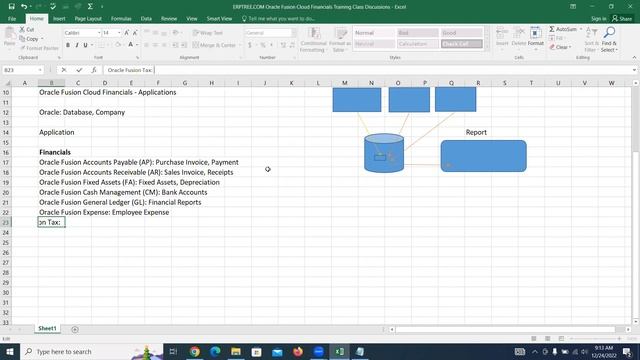Confirm the cell entry with the checkmark icon
The height and width of the screenshot is (360, 640).
tap(79, 70)
